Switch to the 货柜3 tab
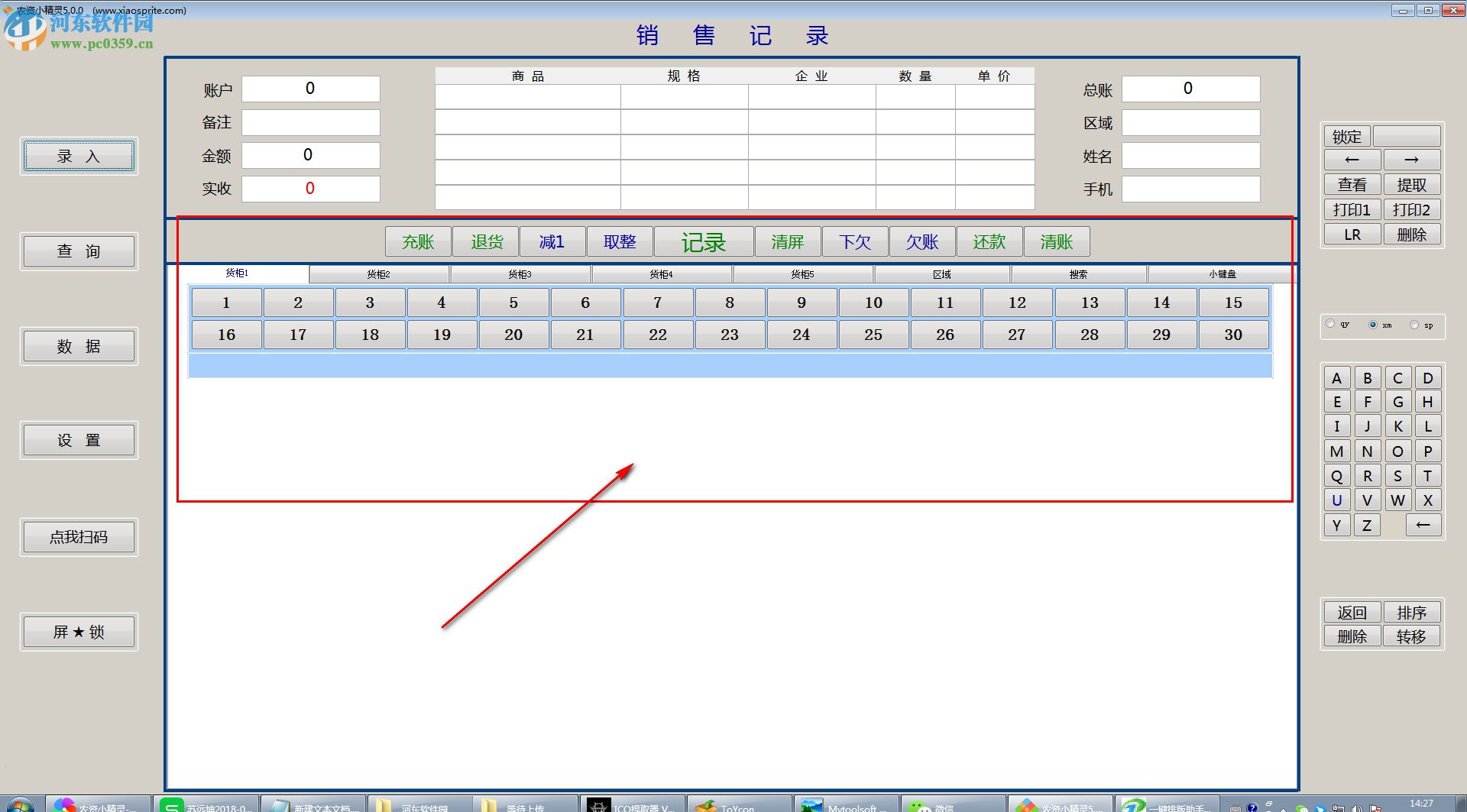 520,274
